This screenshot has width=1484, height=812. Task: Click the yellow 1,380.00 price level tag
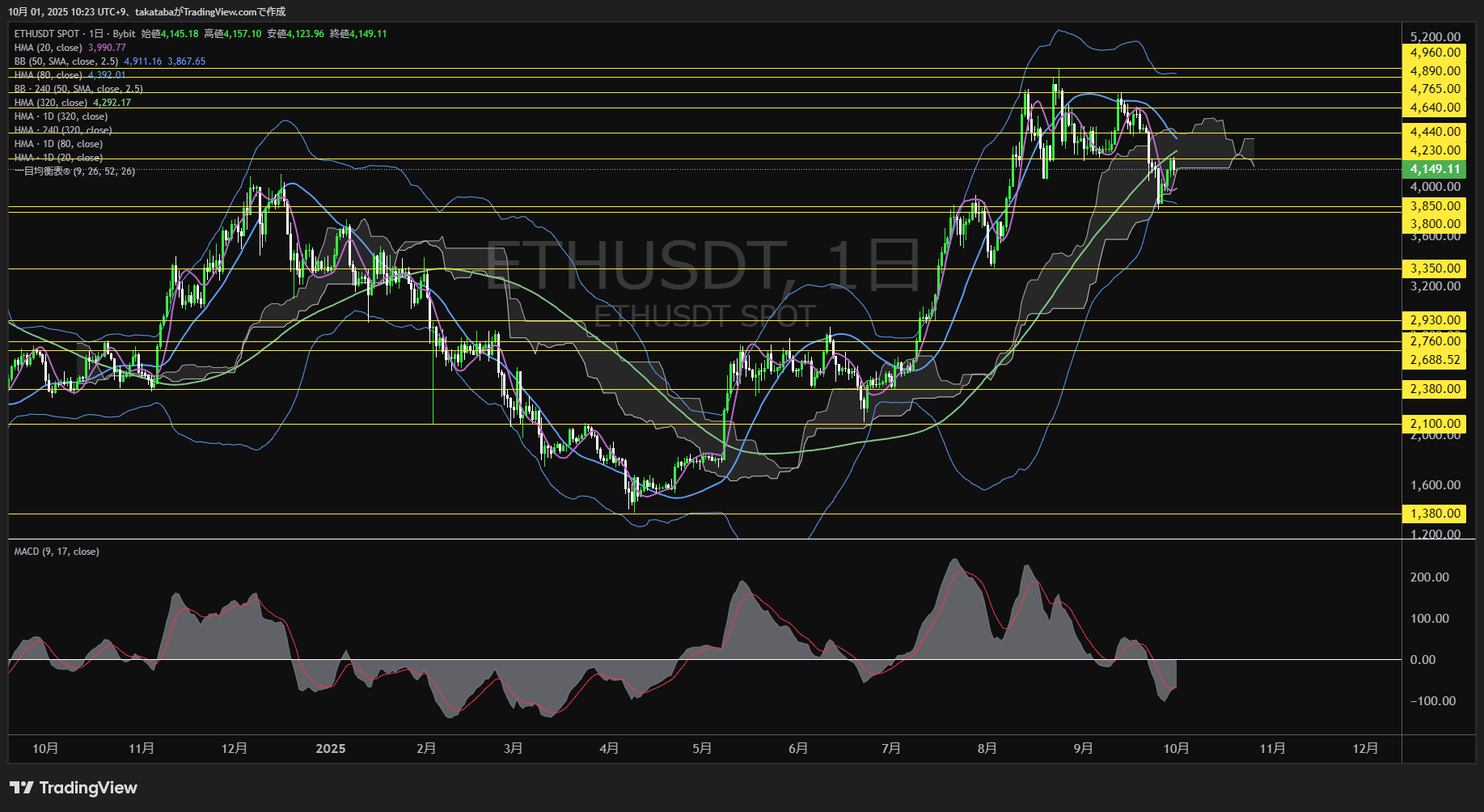pos(1435,514)
